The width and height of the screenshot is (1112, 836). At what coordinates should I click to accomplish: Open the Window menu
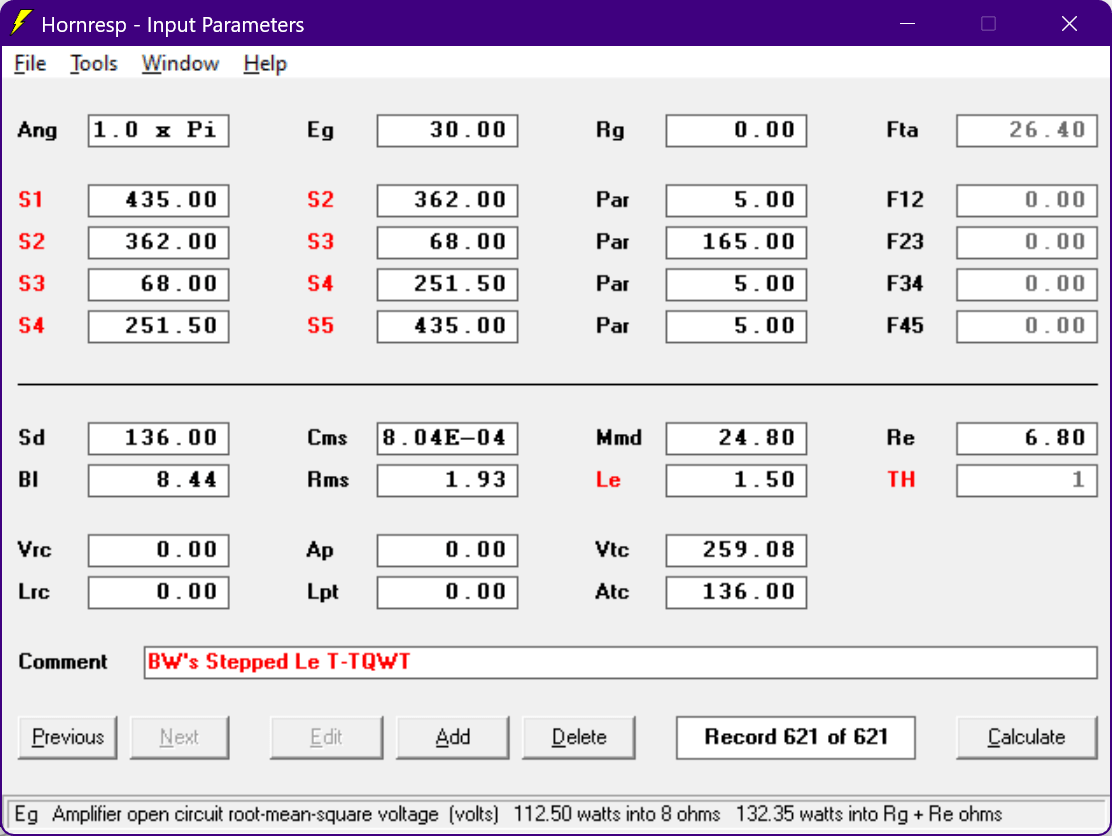pyautogui.click(x=180, y=64)
